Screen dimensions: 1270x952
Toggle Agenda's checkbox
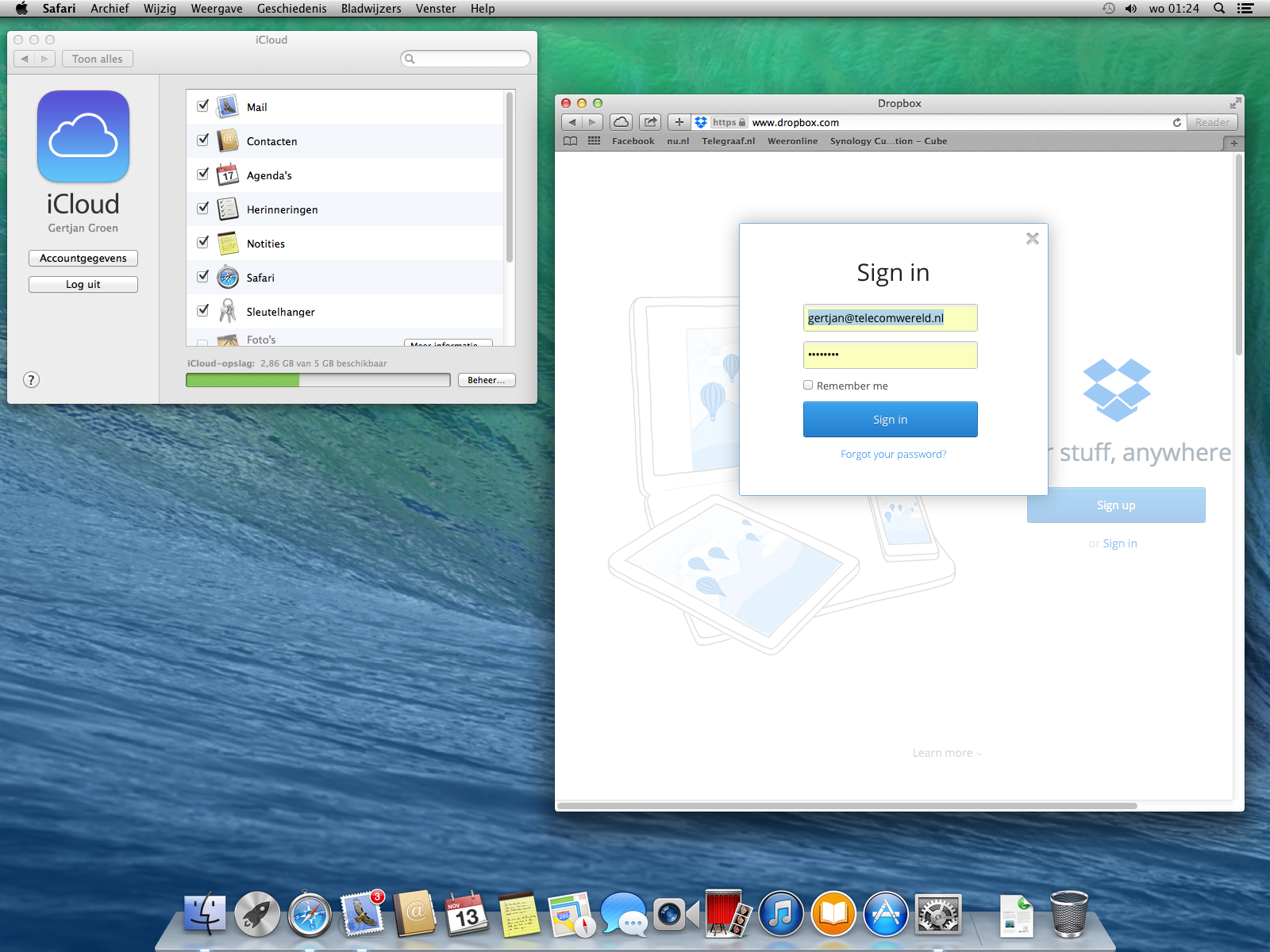click(x=203, y=174)
